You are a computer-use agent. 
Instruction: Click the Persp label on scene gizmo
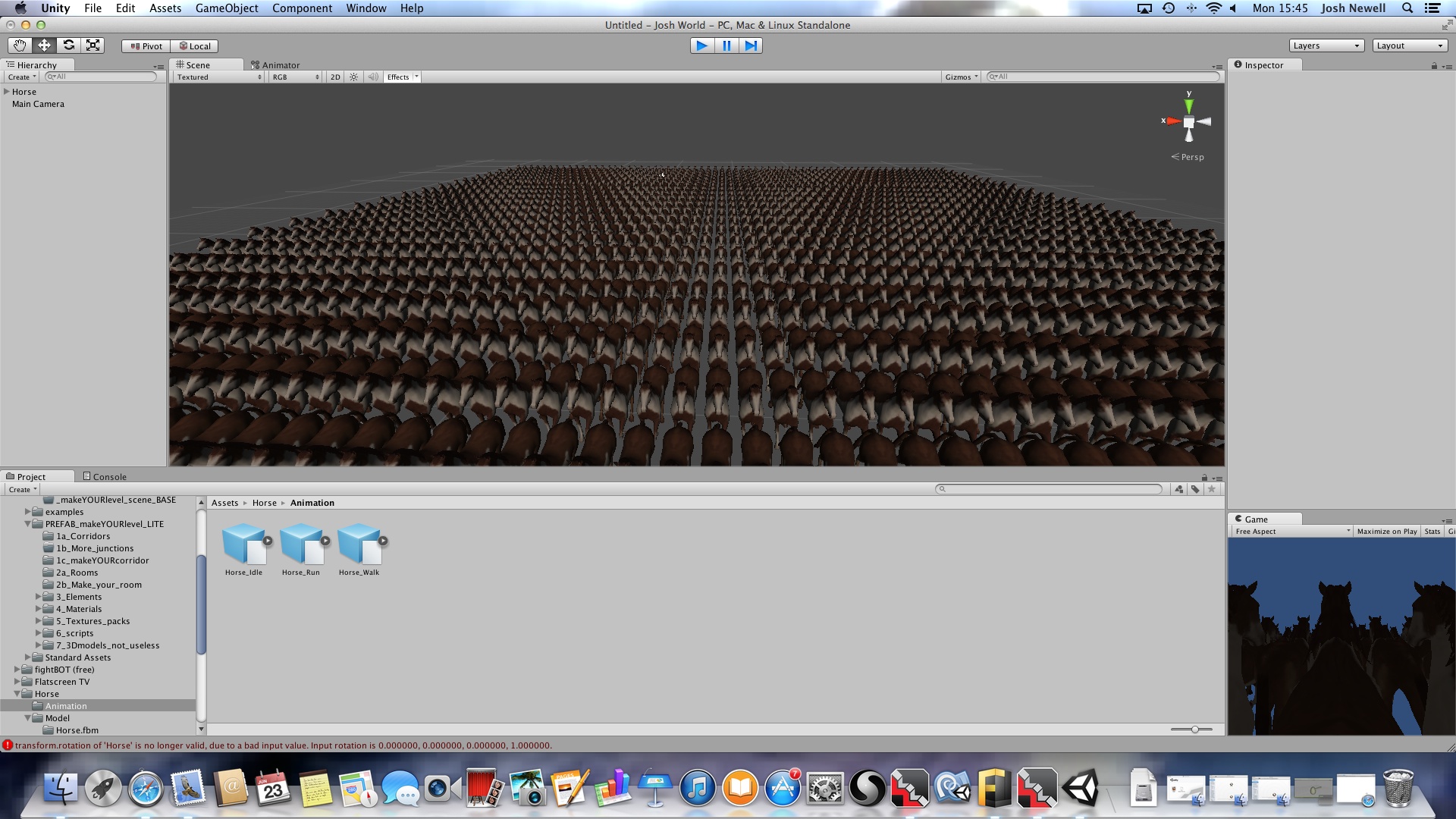pos(1192,157)
